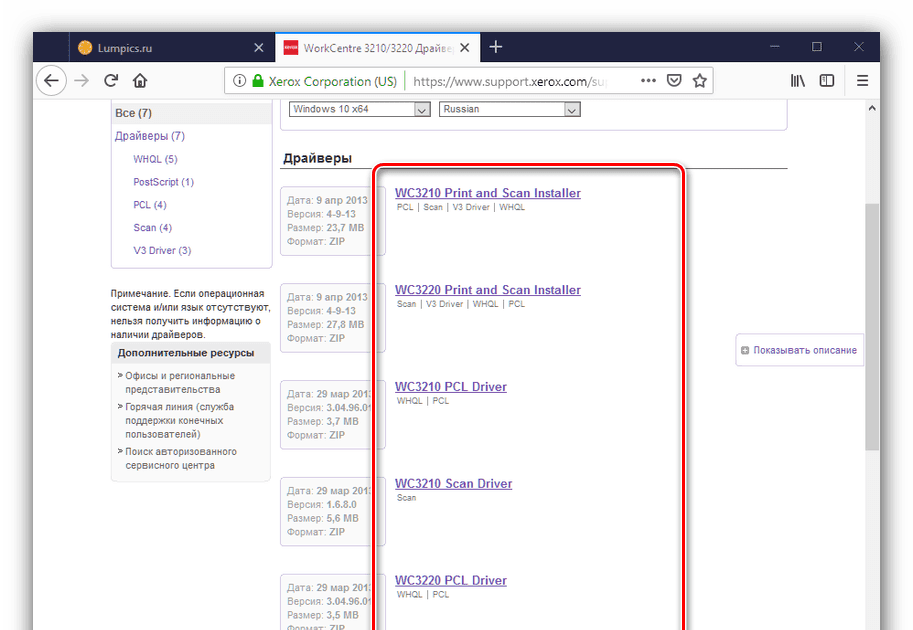Screen dimensions: 913x630
Task: Open the Firefox hamburger menu
Action: [862, 80]
